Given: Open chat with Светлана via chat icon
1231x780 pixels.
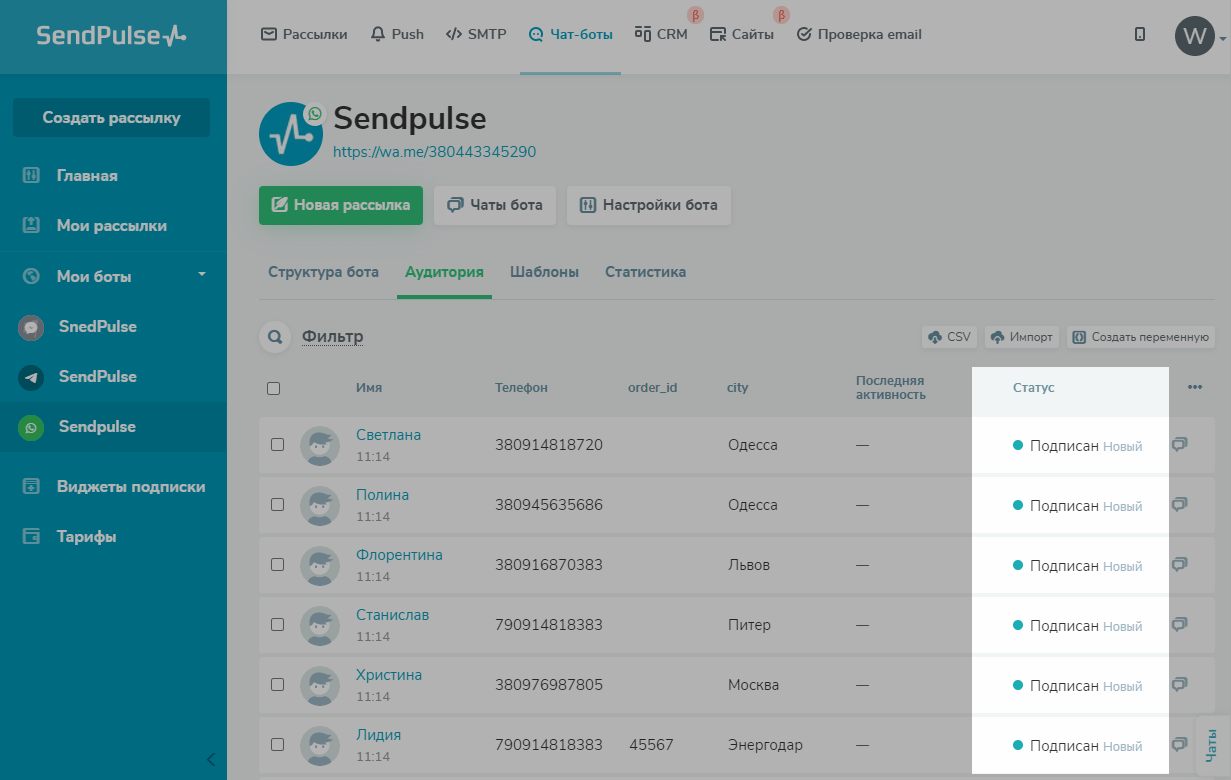Looking at the screenshot, I should point(1179,445).
